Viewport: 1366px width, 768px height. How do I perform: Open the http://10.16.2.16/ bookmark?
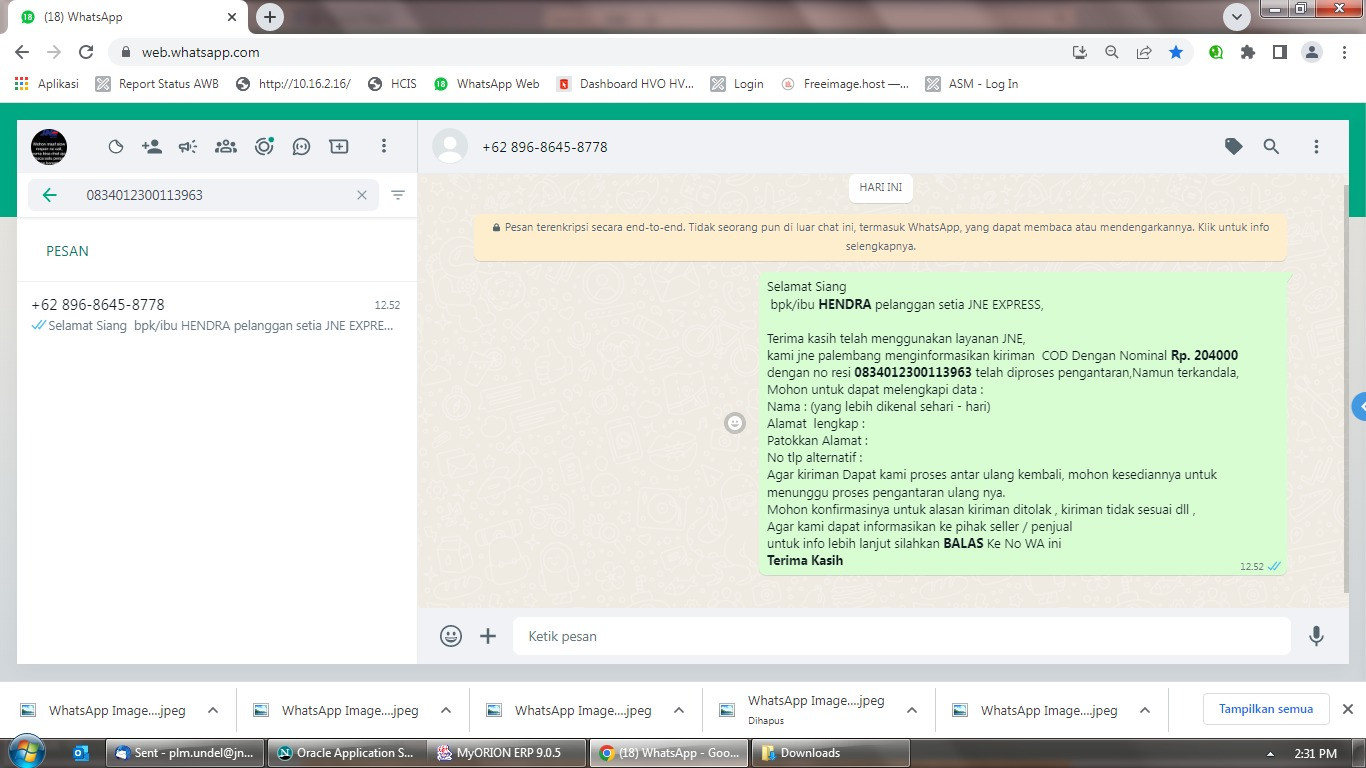tap(293, 84)
